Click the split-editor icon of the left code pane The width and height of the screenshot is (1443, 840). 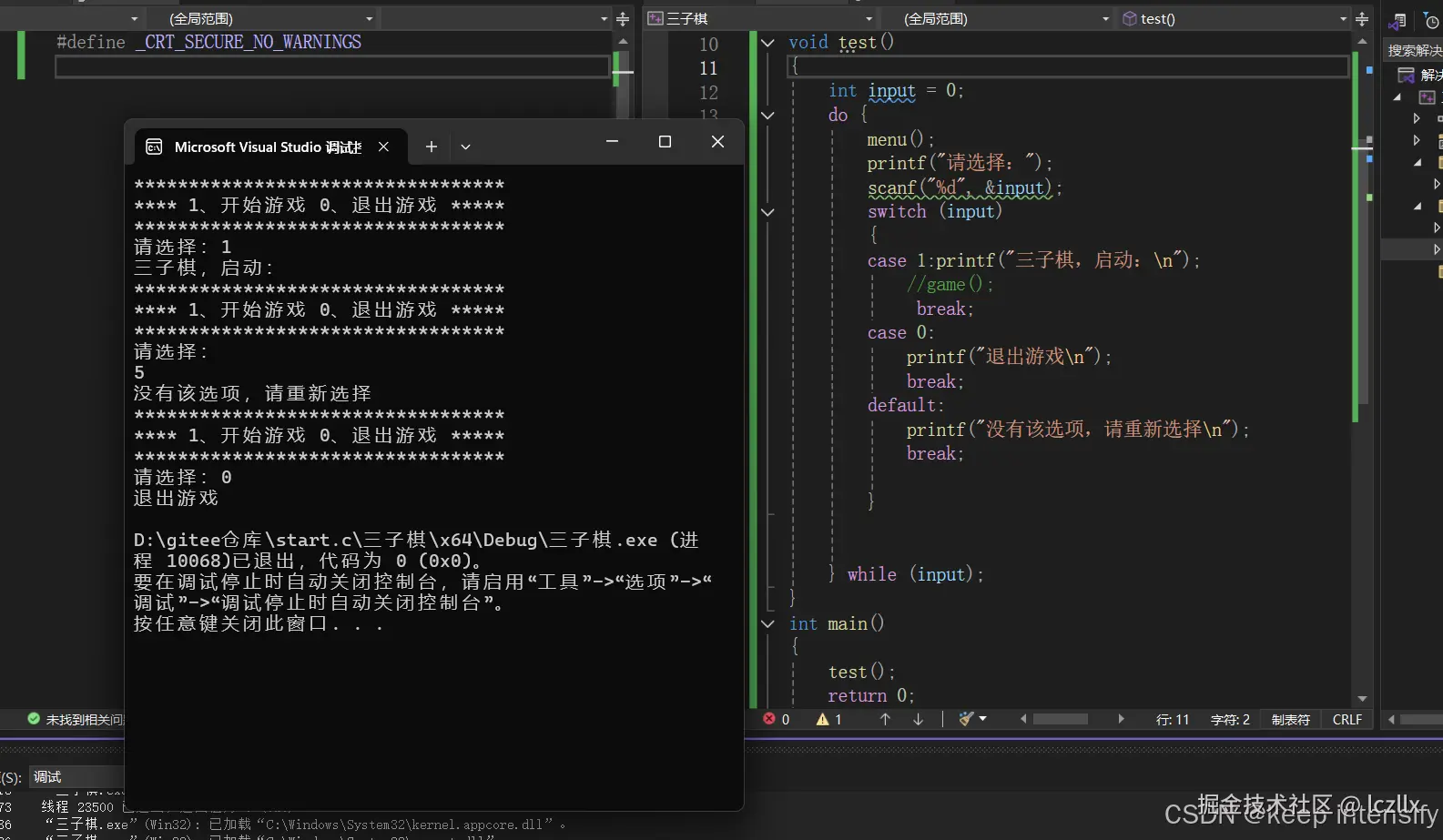click(x=623, y=19)
